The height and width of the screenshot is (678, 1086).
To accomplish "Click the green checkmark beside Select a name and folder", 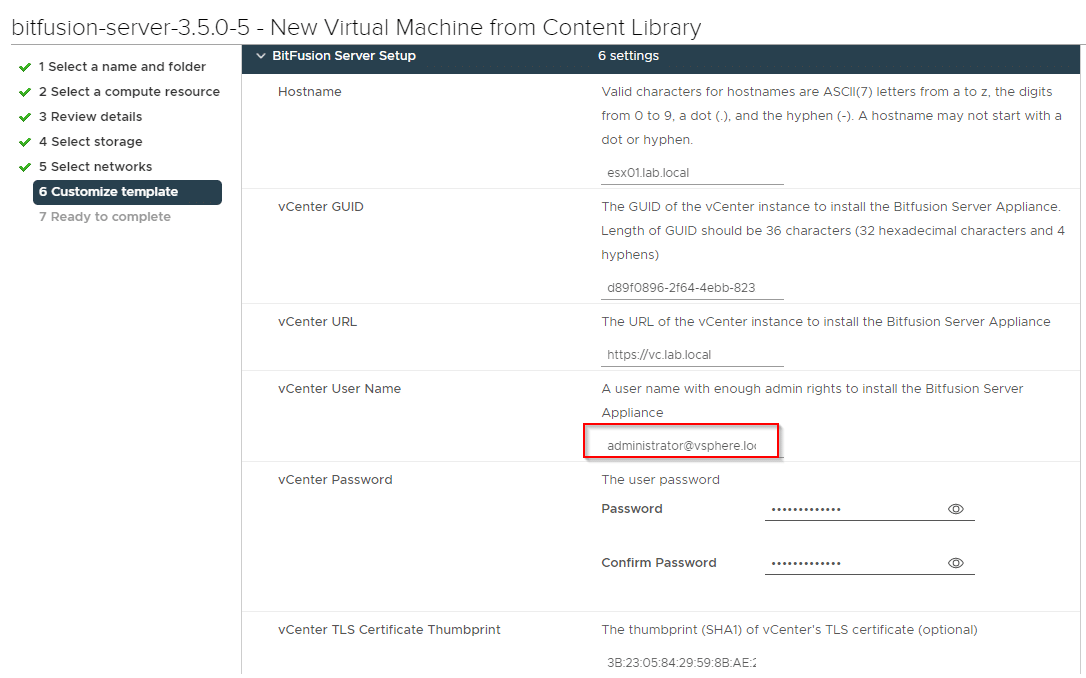I will [x=25, y=67].
